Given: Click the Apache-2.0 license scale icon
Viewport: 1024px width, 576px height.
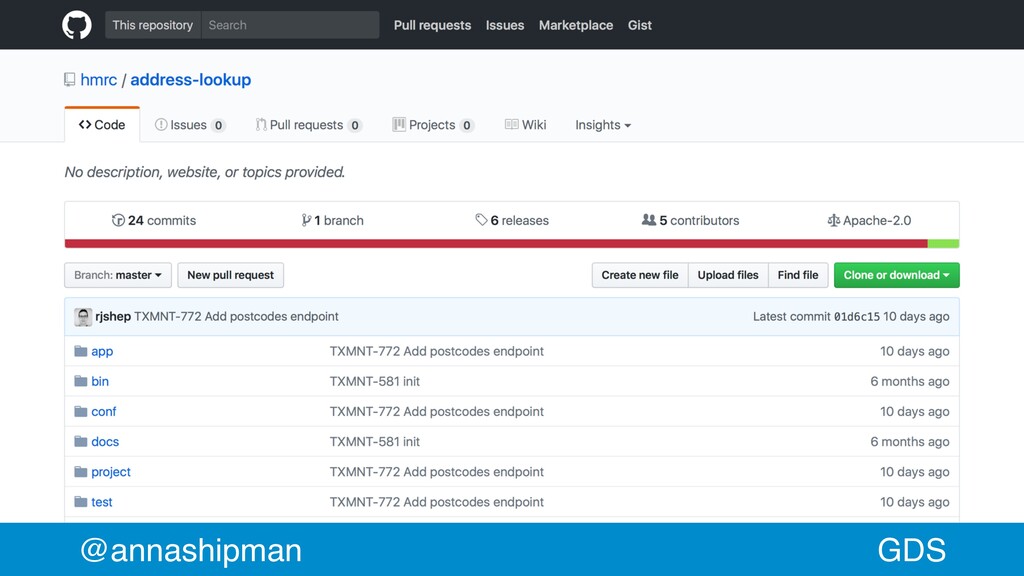Looking at the screenshot, I should click(833, 221).
